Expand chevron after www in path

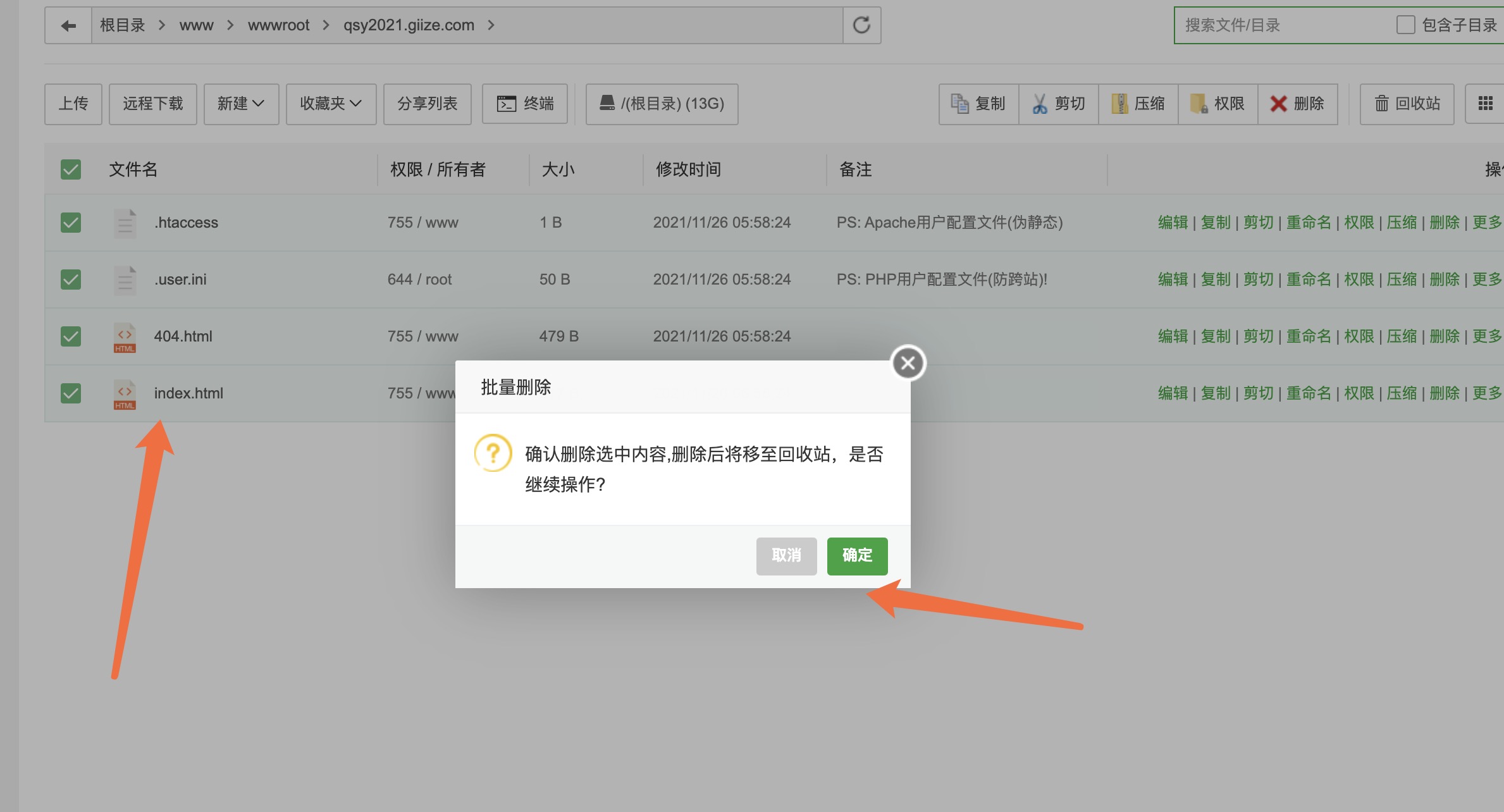point(230,25)
